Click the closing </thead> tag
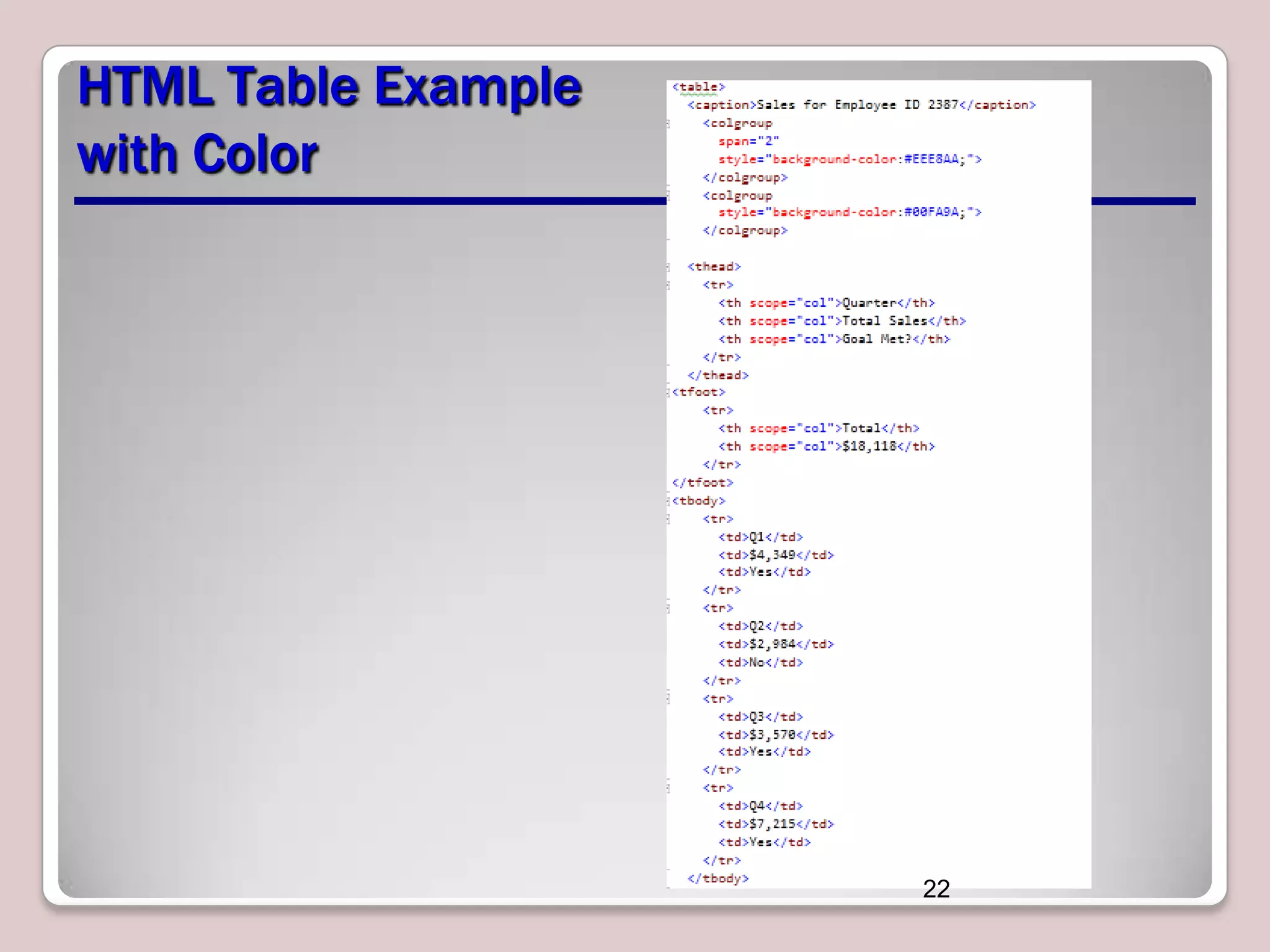This screenshot has height=952, width=1270. [x=717, y=375]
